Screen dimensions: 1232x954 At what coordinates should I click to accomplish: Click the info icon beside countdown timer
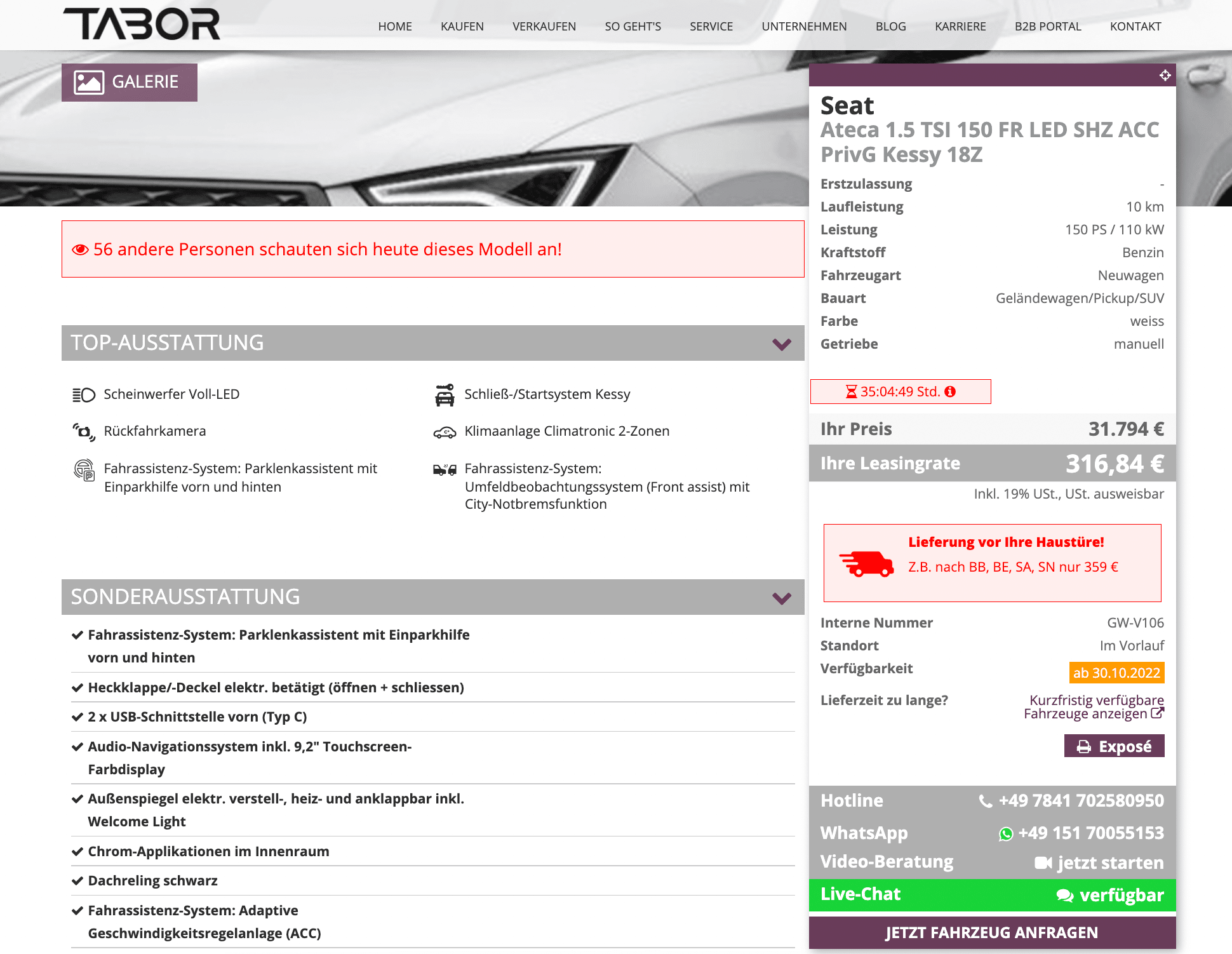(x=950, y=392)
